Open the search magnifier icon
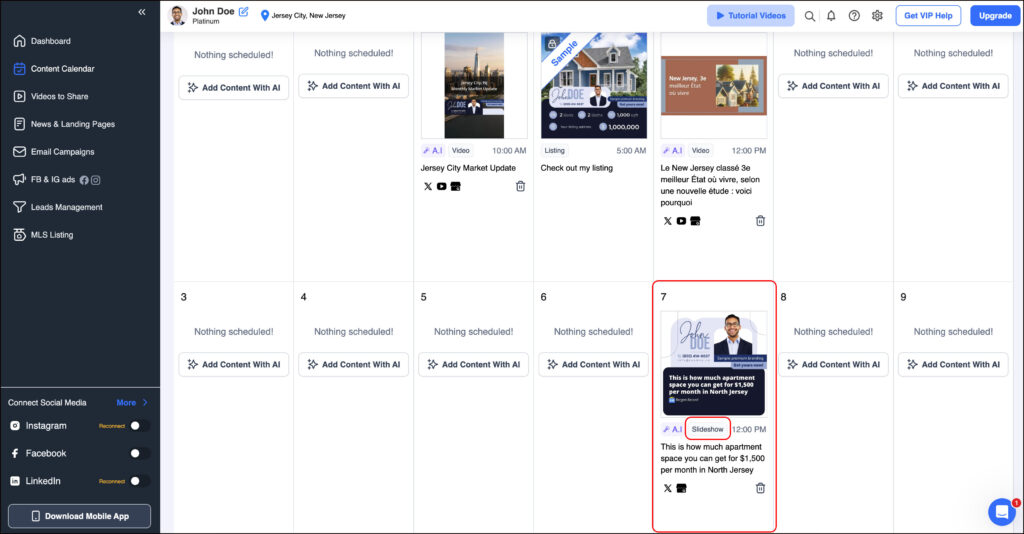The height and width of the screenshot is (534, 1024). click(x=810, y=16)
